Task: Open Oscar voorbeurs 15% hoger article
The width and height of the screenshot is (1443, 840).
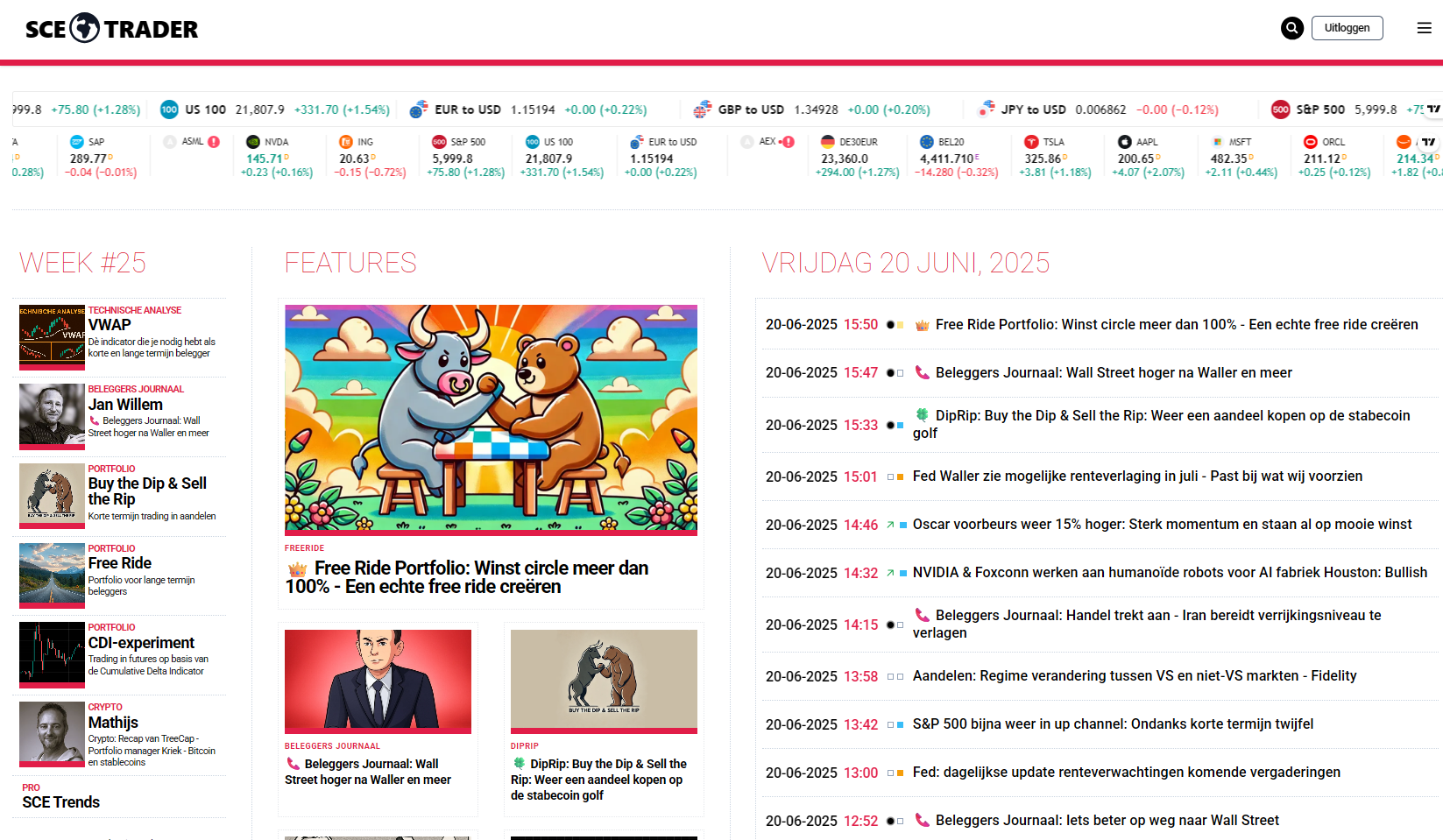Action: [1162, 524]
